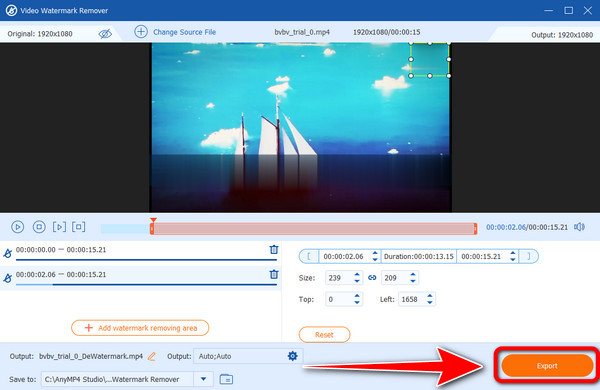Maximize the application window
Screen dimensions: 600x390
569,10
